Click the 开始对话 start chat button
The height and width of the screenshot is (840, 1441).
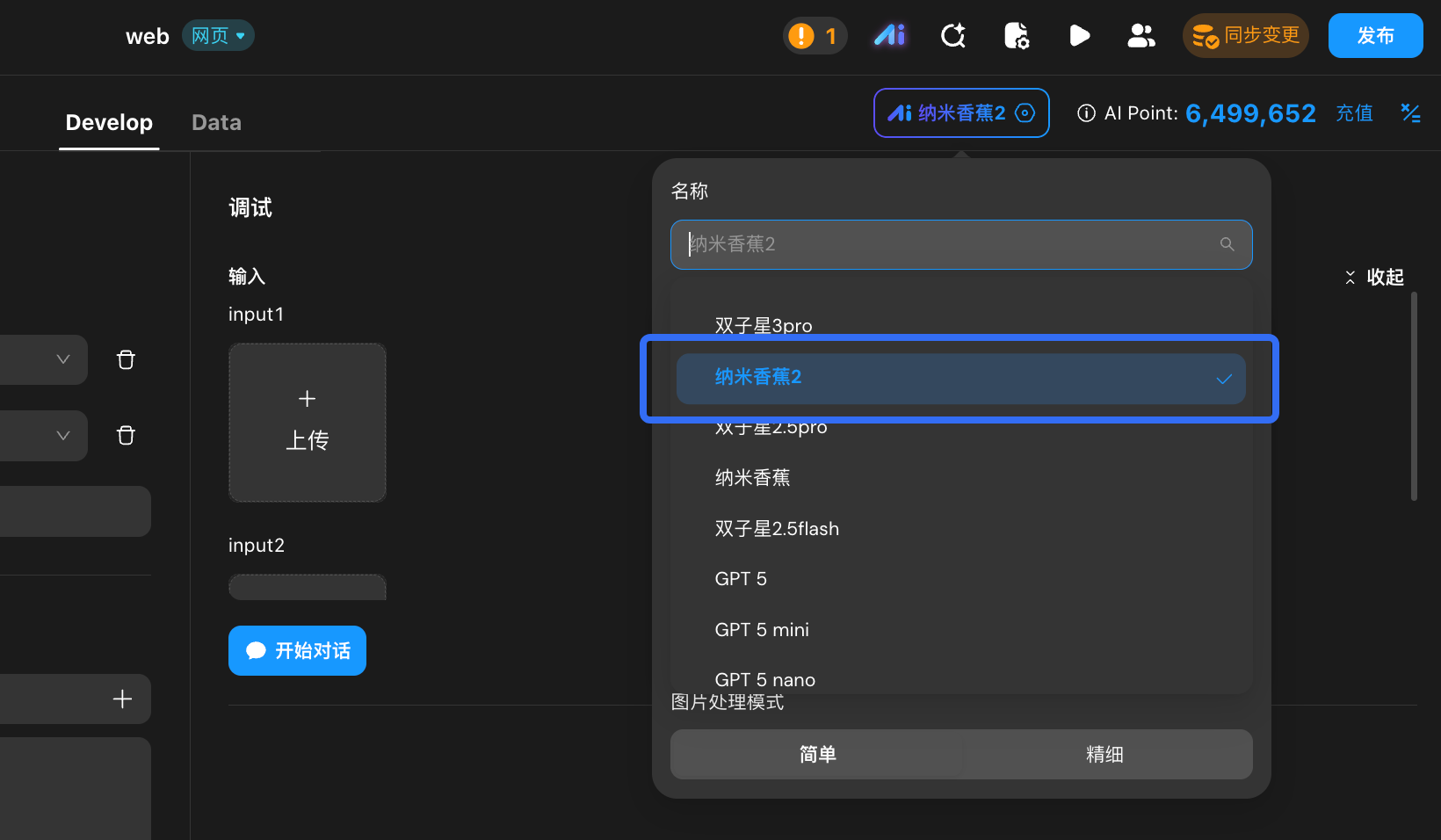pos(297,650)
